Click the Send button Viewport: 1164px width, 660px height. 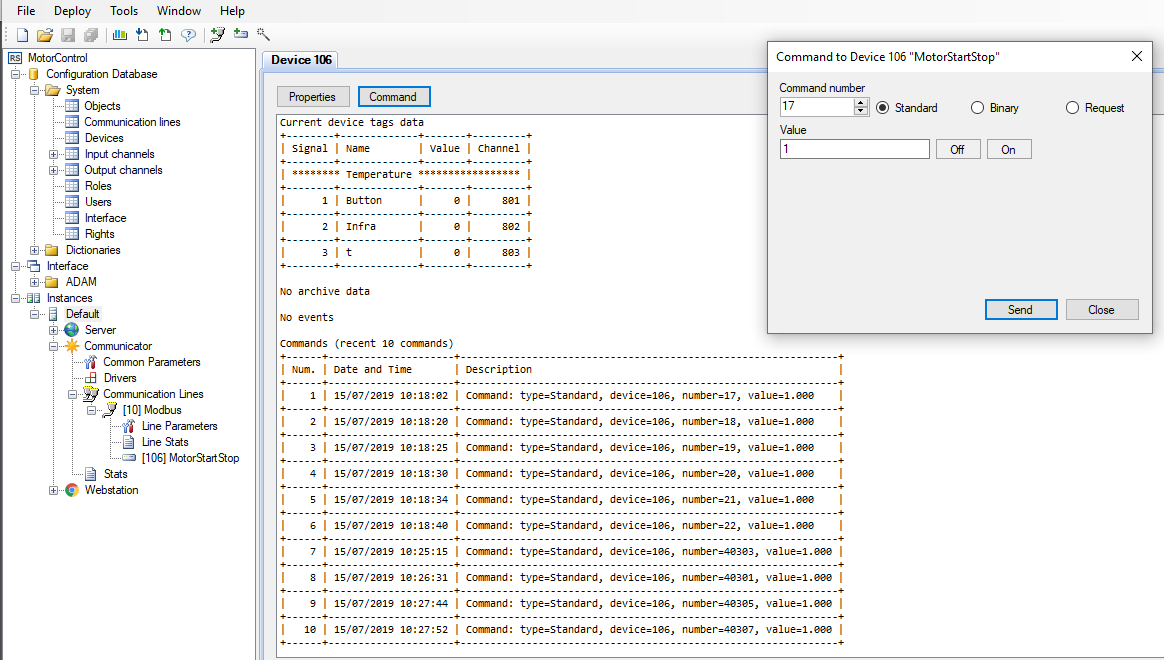pyautogui.click(x=1021, y=310)
